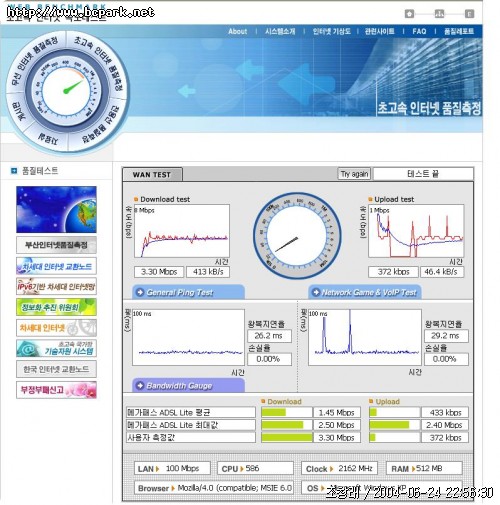Click the 메가패스 ADSL Lite 평균 row label
The height and width of the screenshot is (505, 500).
tap(191, 413)
